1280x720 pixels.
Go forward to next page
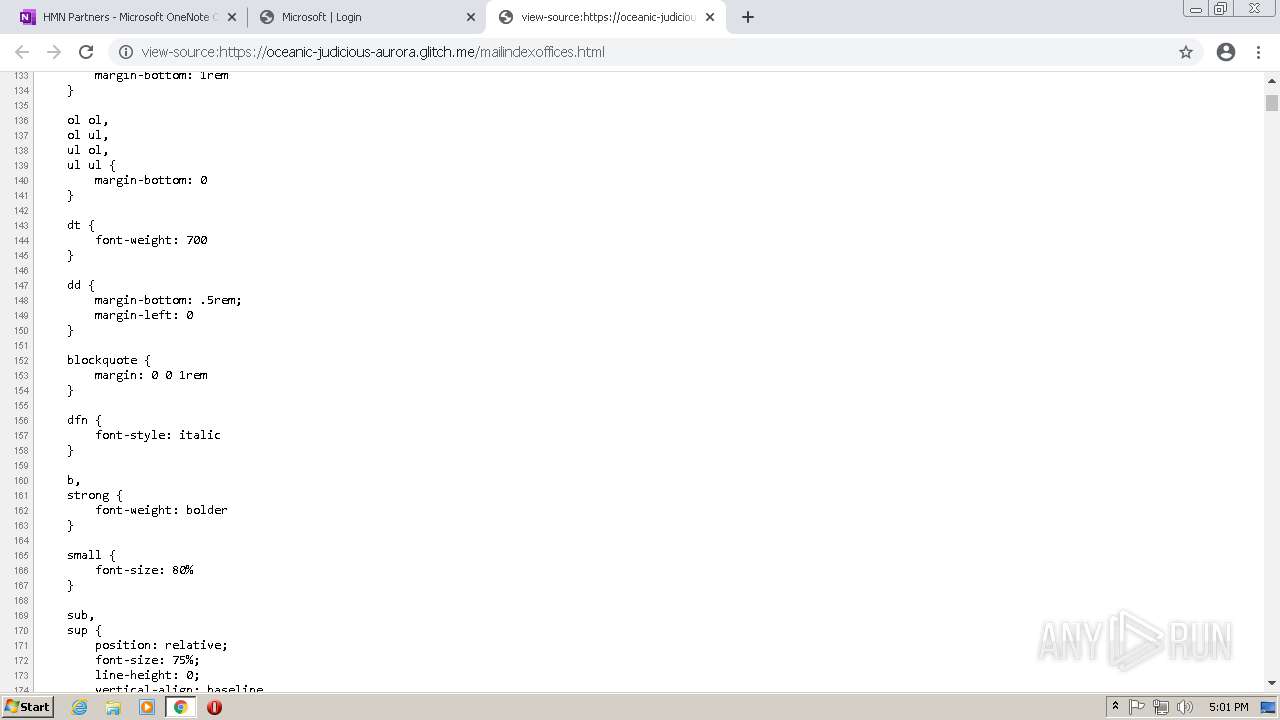point(54,52)
